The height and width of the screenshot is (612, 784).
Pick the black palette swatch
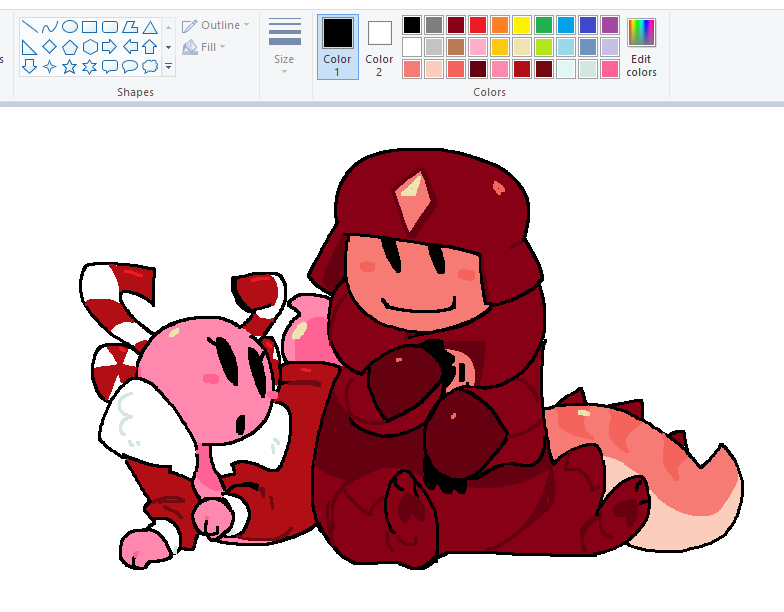click(x=412, y=25)
